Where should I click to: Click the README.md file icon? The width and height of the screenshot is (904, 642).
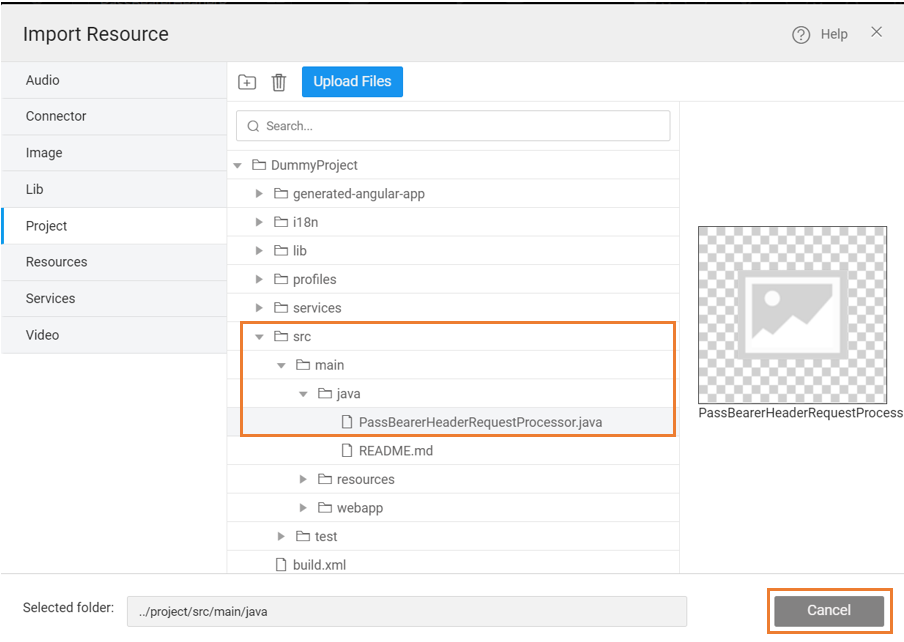click(x=347, y=451)
